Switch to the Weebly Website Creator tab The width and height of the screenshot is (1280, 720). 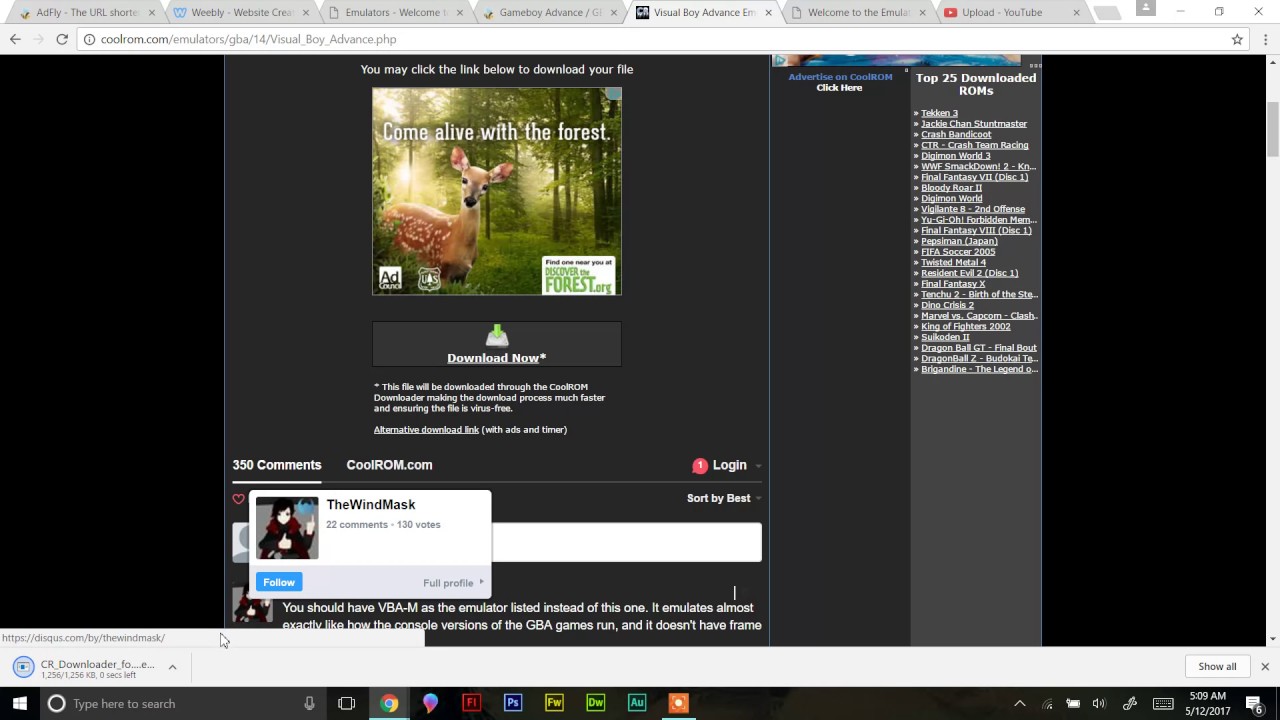242,13
